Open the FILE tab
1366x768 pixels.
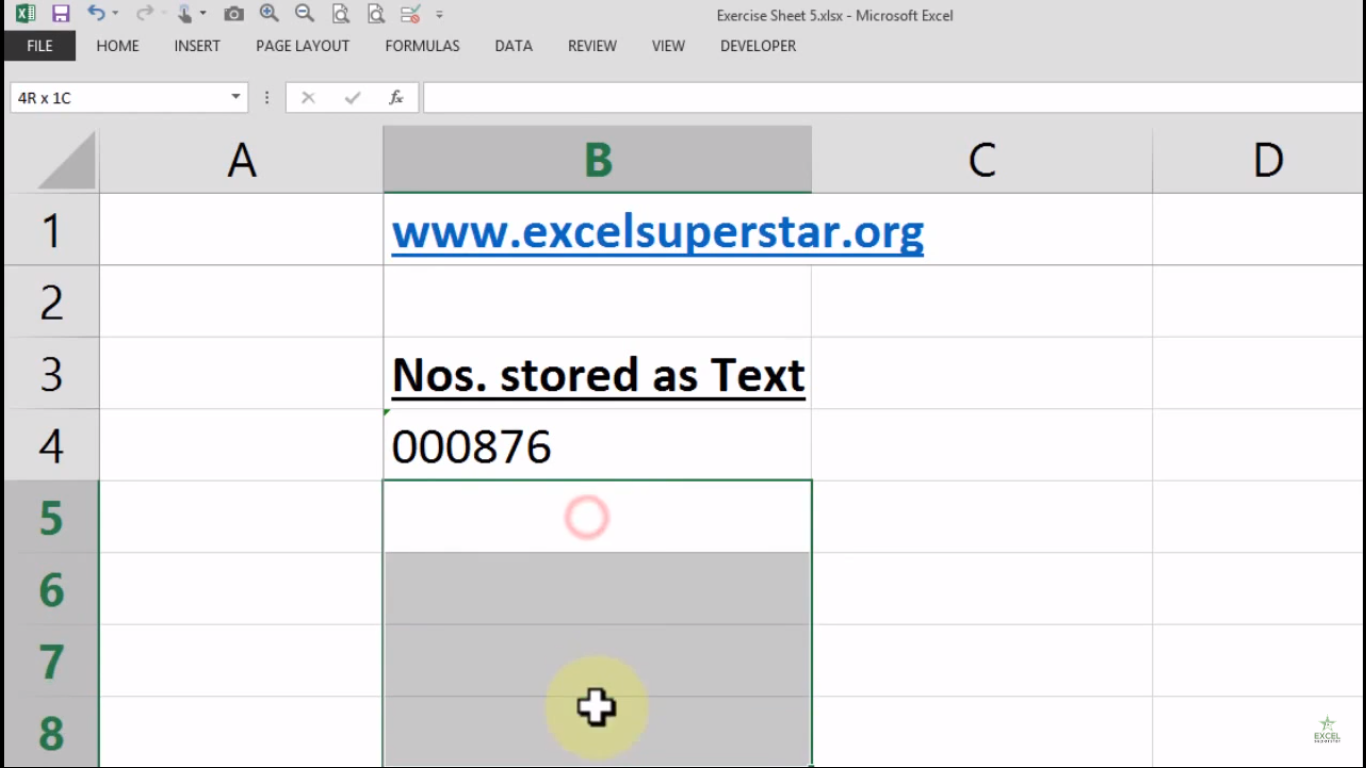(x=40, y=46)
